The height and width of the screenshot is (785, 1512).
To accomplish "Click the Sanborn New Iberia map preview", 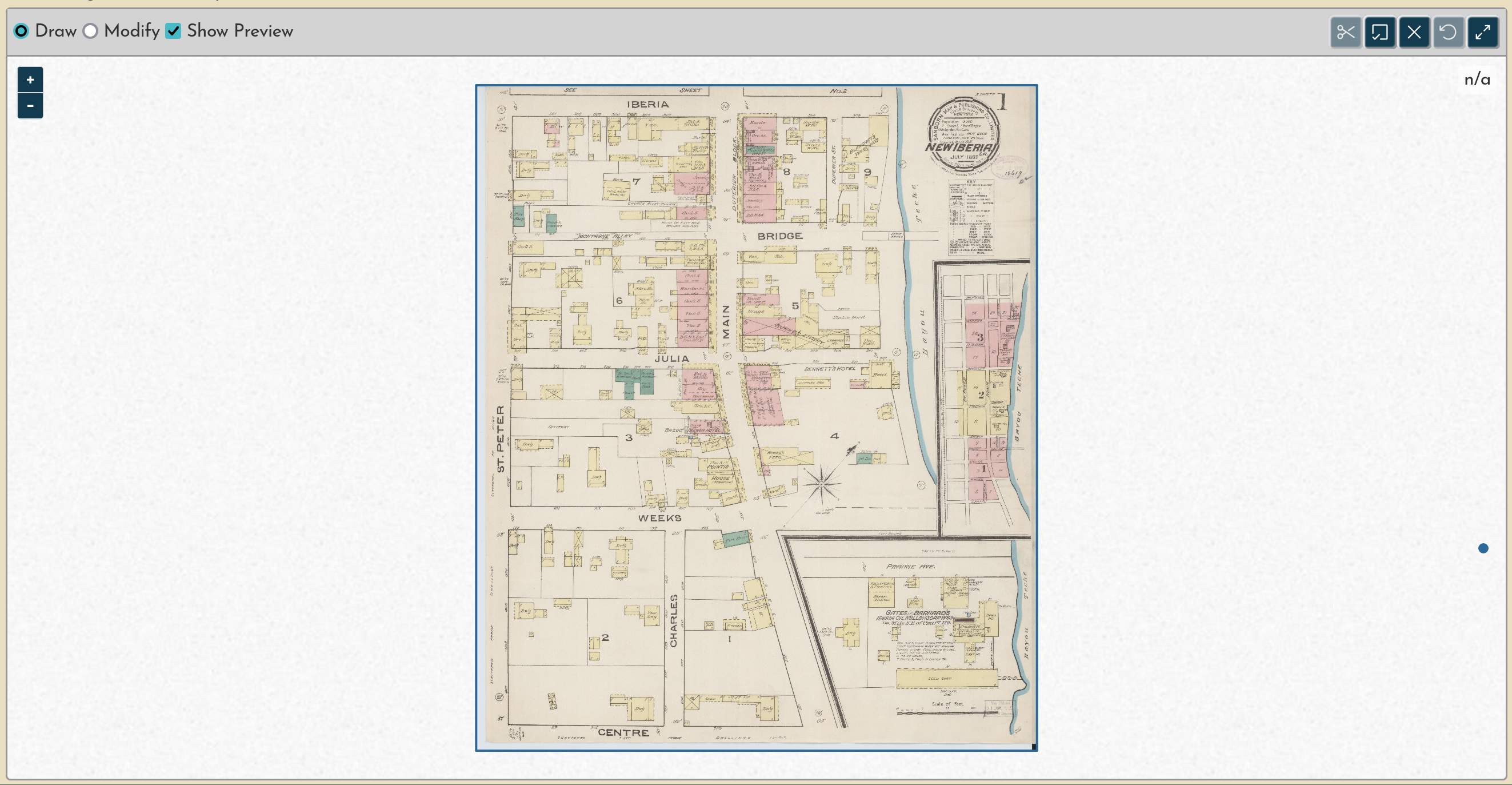I will 757,417.
